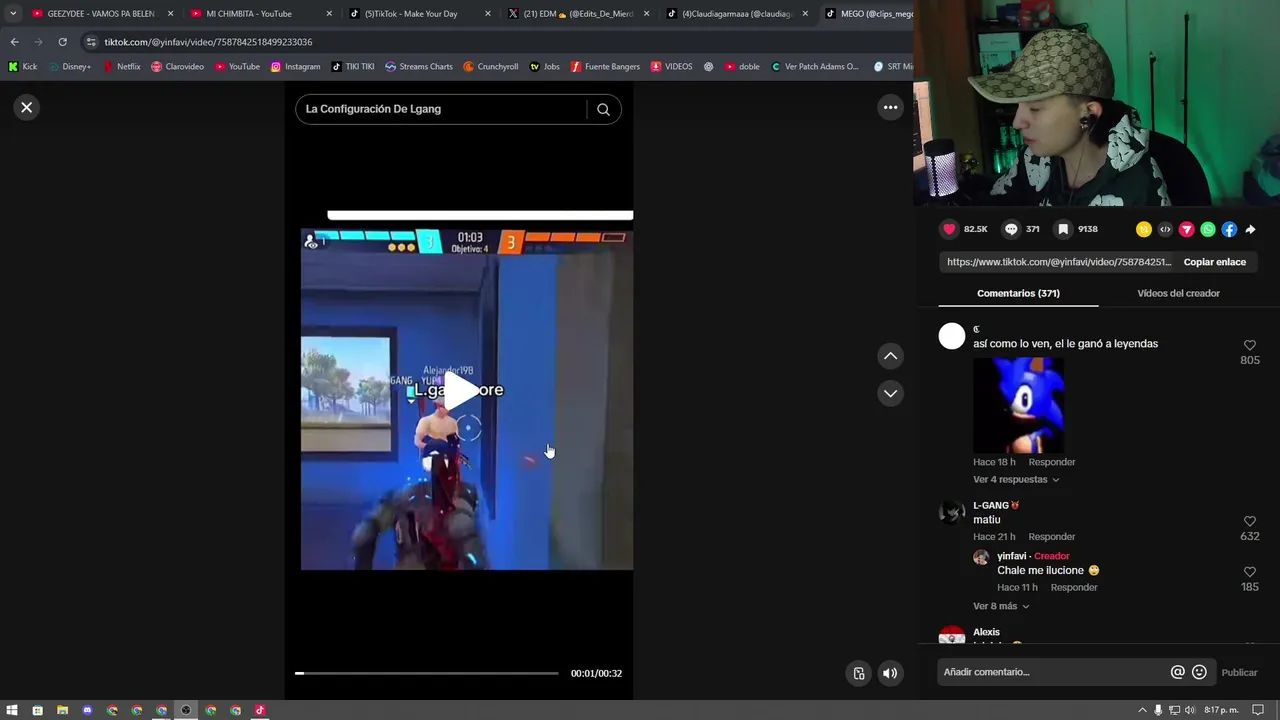Go to previous video with up arrow

pyautogui.click(x=890, y=356)
